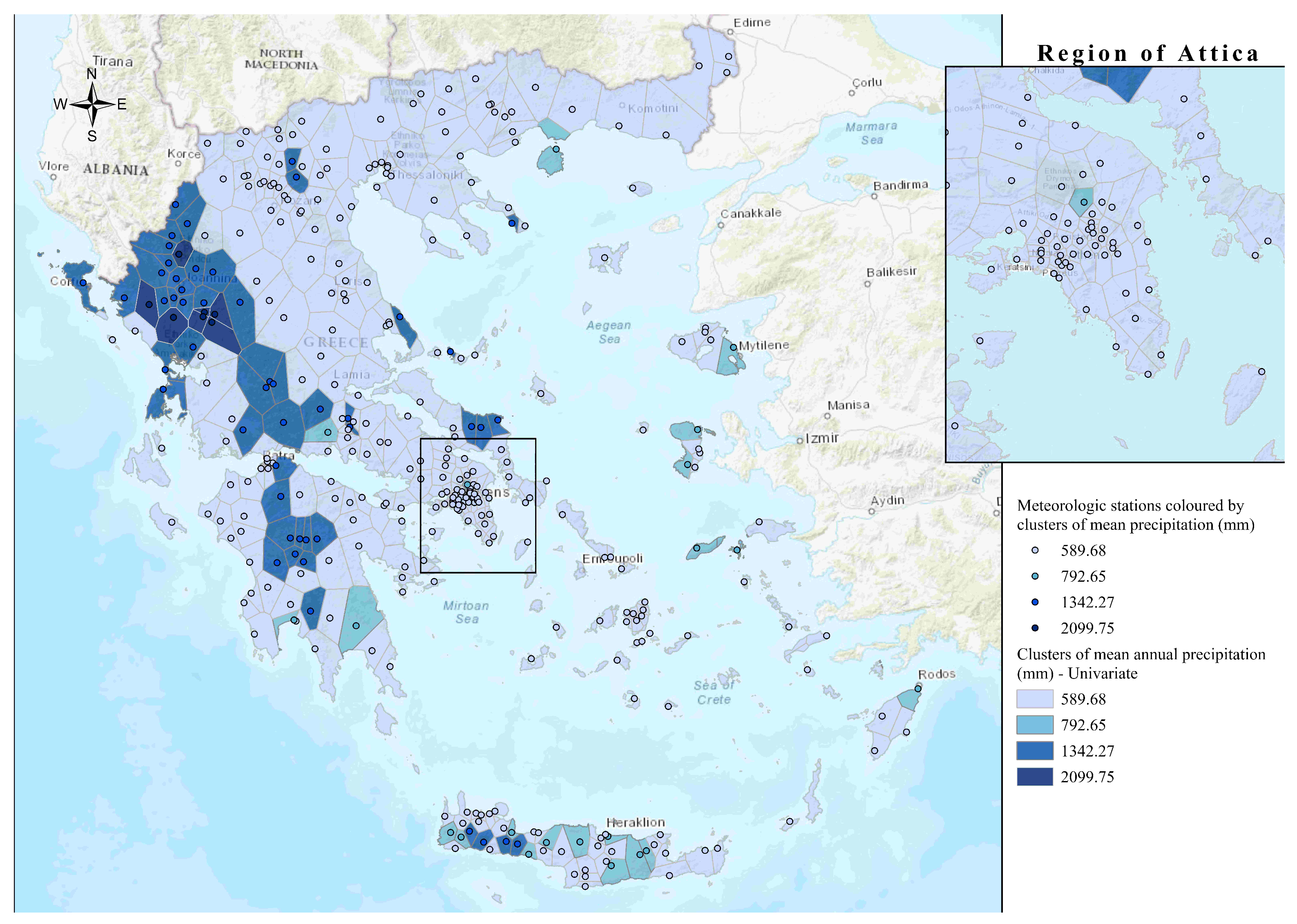Click the Edirne city marker dot
The width and height of the screenshot is (1297, 924).
(x=730, y=32)
